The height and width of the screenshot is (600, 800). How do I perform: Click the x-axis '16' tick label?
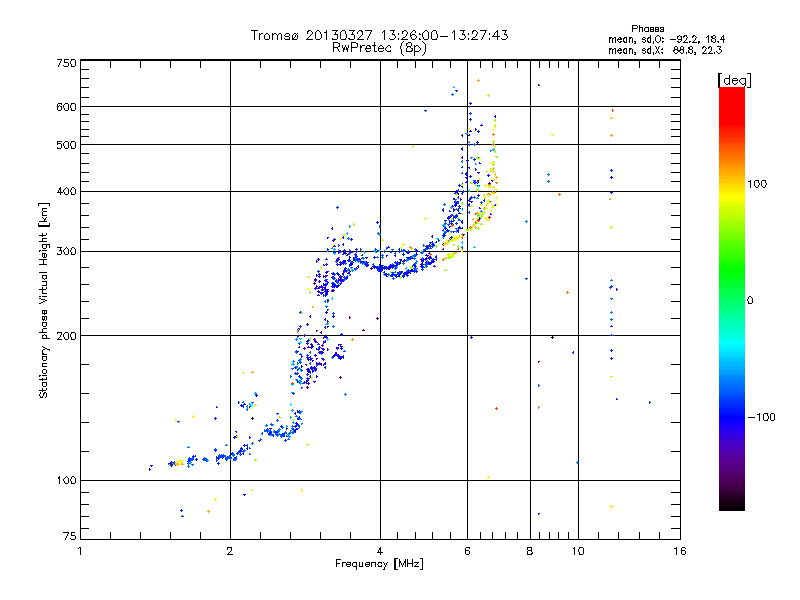click(x=680, y=551)
